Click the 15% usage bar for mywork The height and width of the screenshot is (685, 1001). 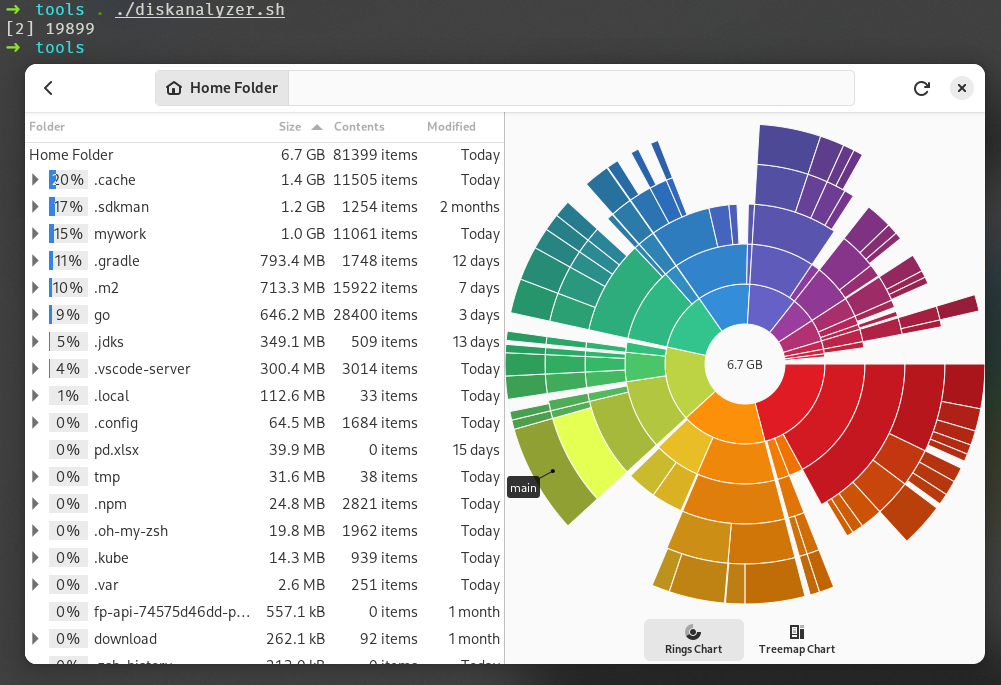click(68, 234)
